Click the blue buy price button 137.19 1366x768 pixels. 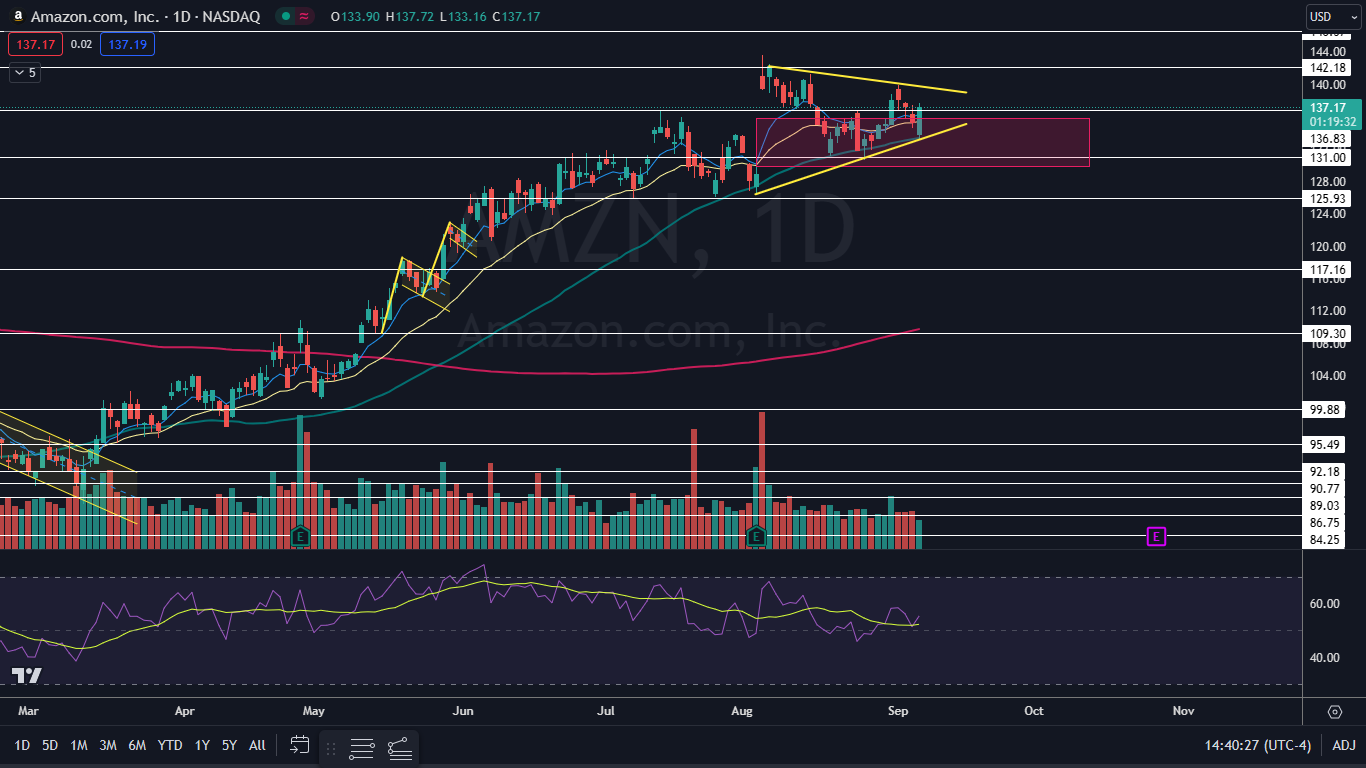click(127, 44)
